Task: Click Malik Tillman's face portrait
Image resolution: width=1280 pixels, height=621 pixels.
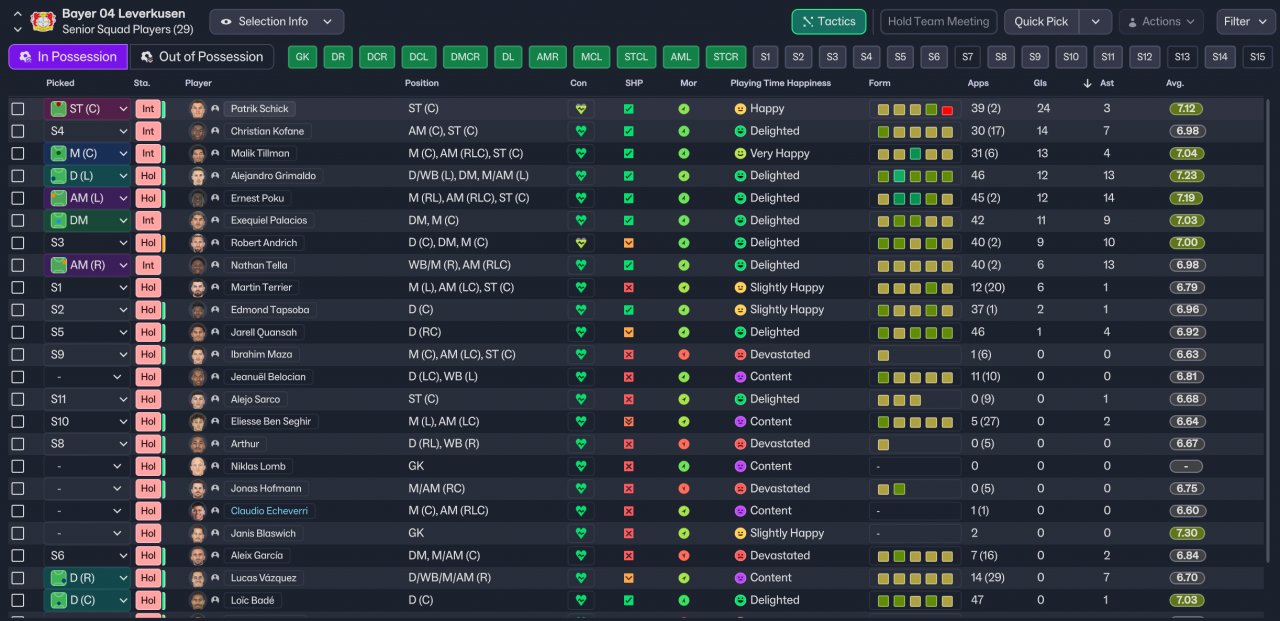Action: point(197,153)
